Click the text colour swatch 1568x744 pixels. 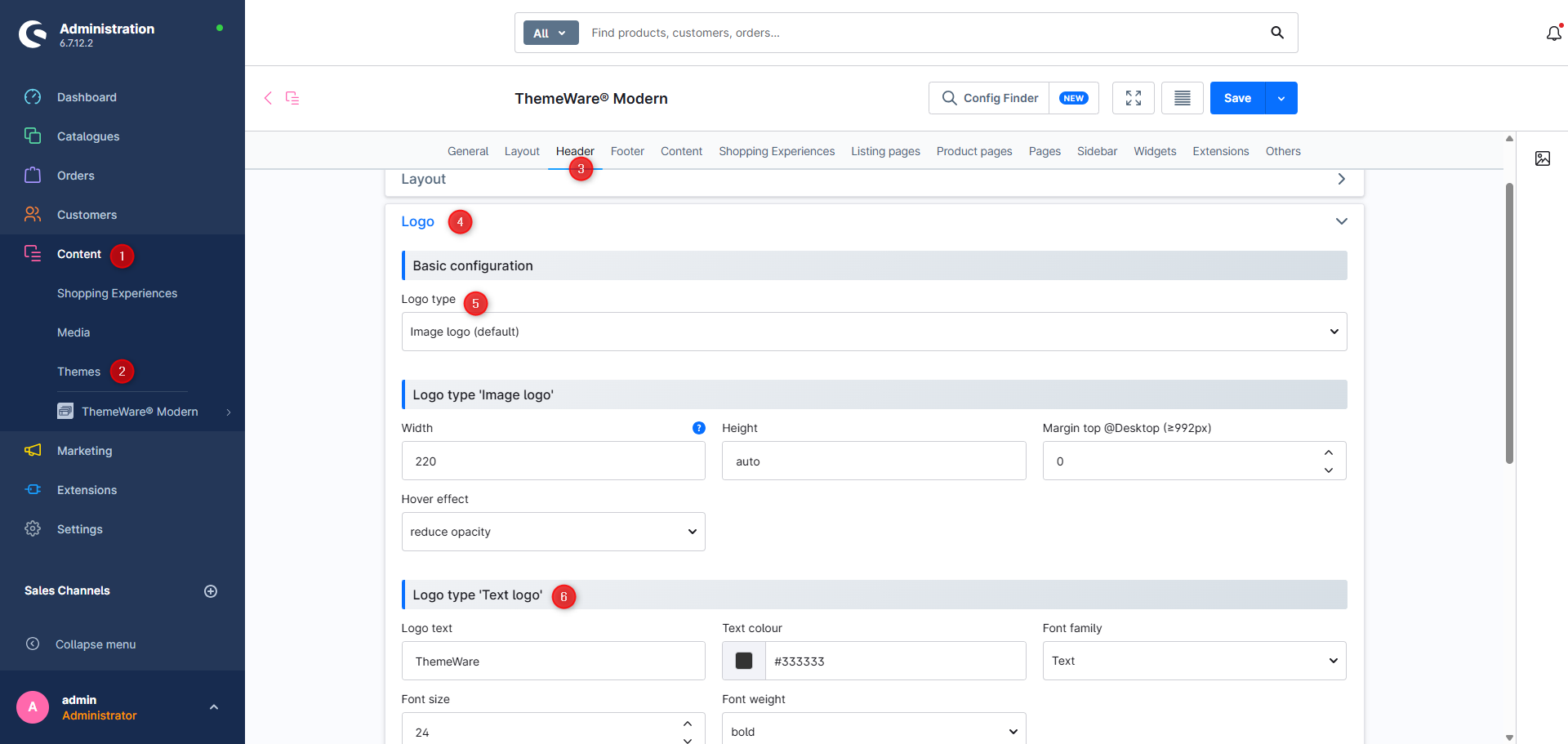pos(744,661)
